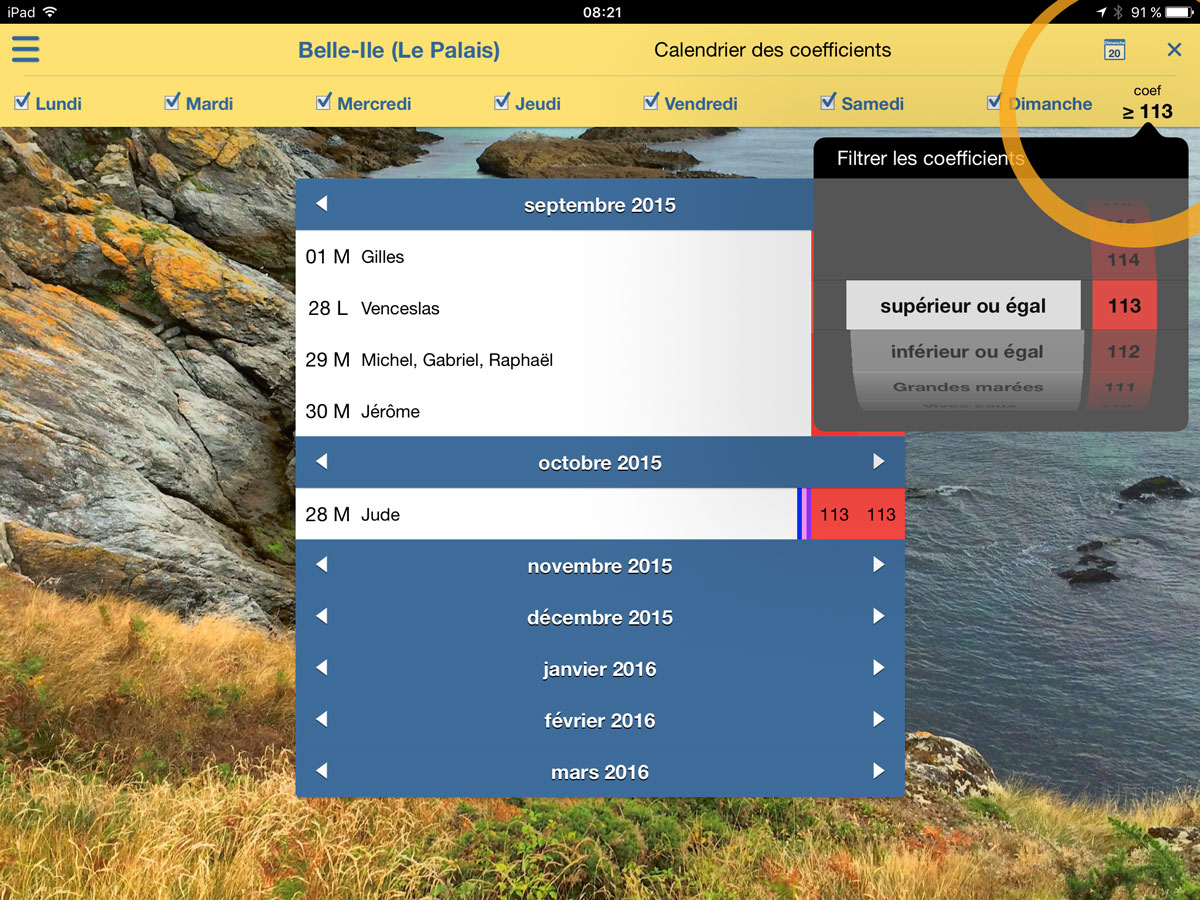Click the left arrow beside janvier 2016
This screenshot has height=900, width=1200.
coord(321,668)
